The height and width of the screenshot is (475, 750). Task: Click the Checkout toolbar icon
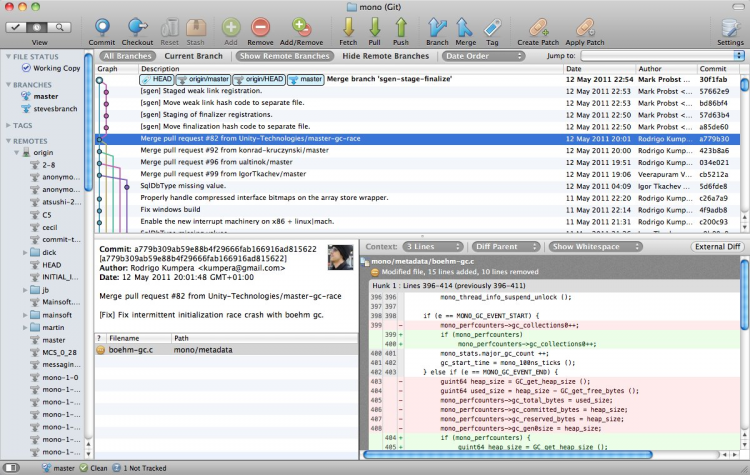click(137, 27)
